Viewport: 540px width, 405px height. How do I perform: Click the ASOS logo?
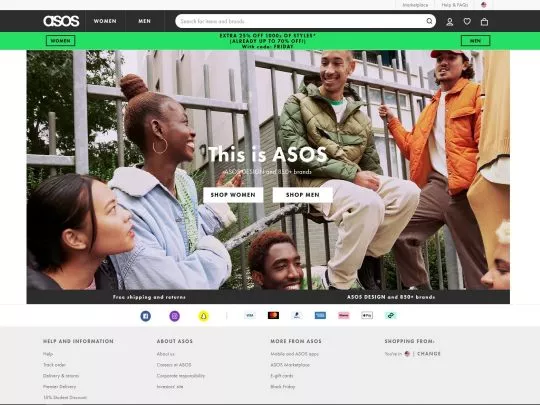(x=61, y=21)
